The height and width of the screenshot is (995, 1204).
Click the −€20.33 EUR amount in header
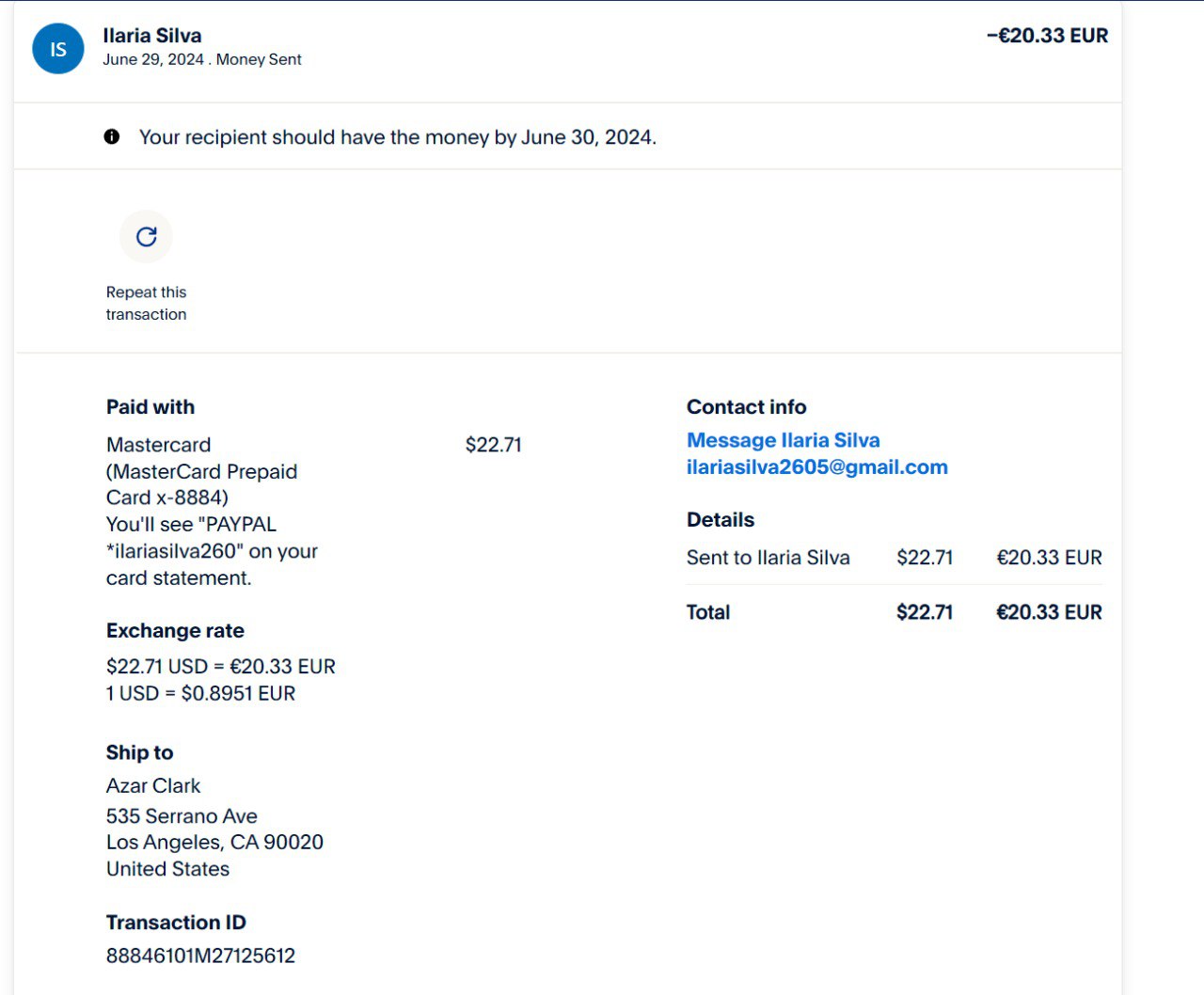tap(1047, 36)
